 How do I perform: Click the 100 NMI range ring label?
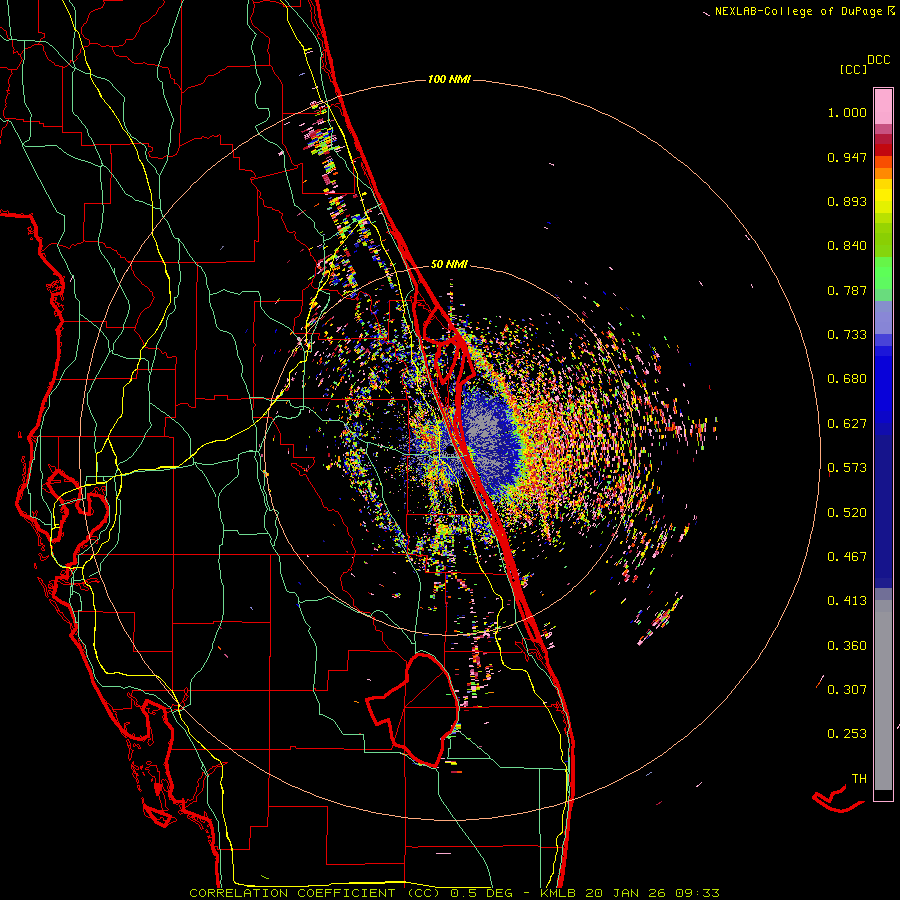point(449,79)
